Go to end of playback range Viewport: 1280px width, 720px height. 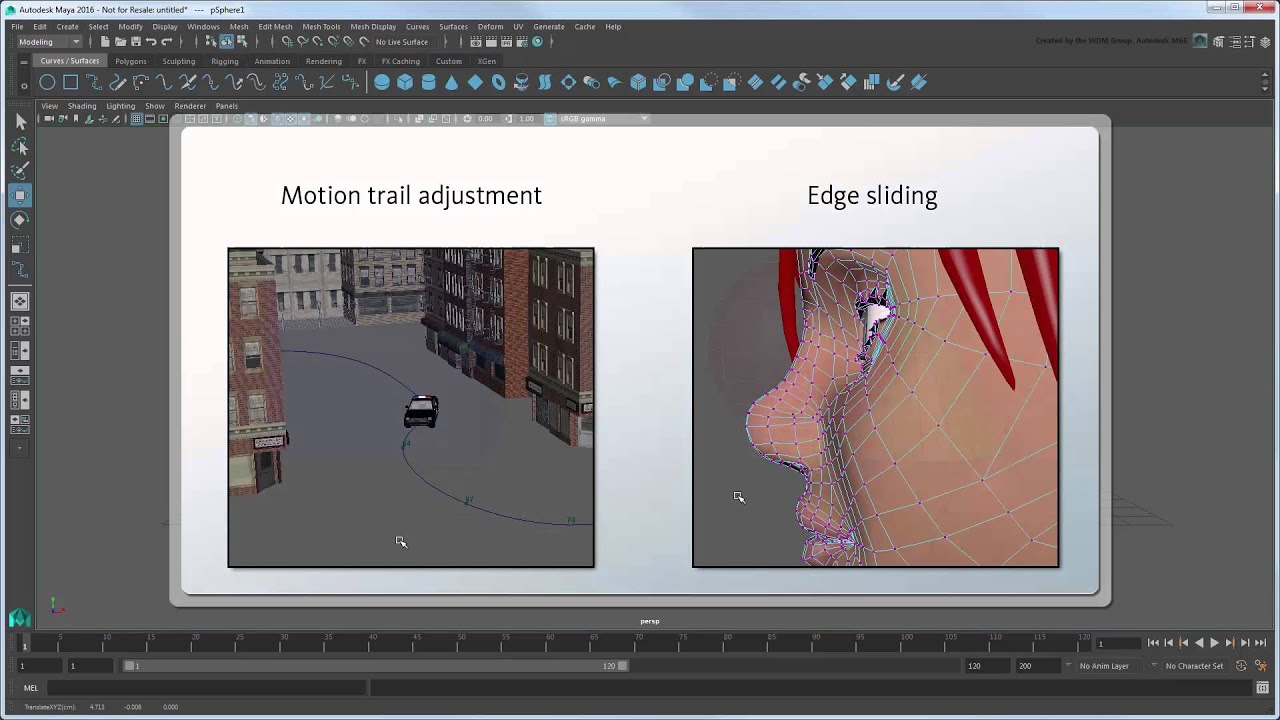(1261, 643)
